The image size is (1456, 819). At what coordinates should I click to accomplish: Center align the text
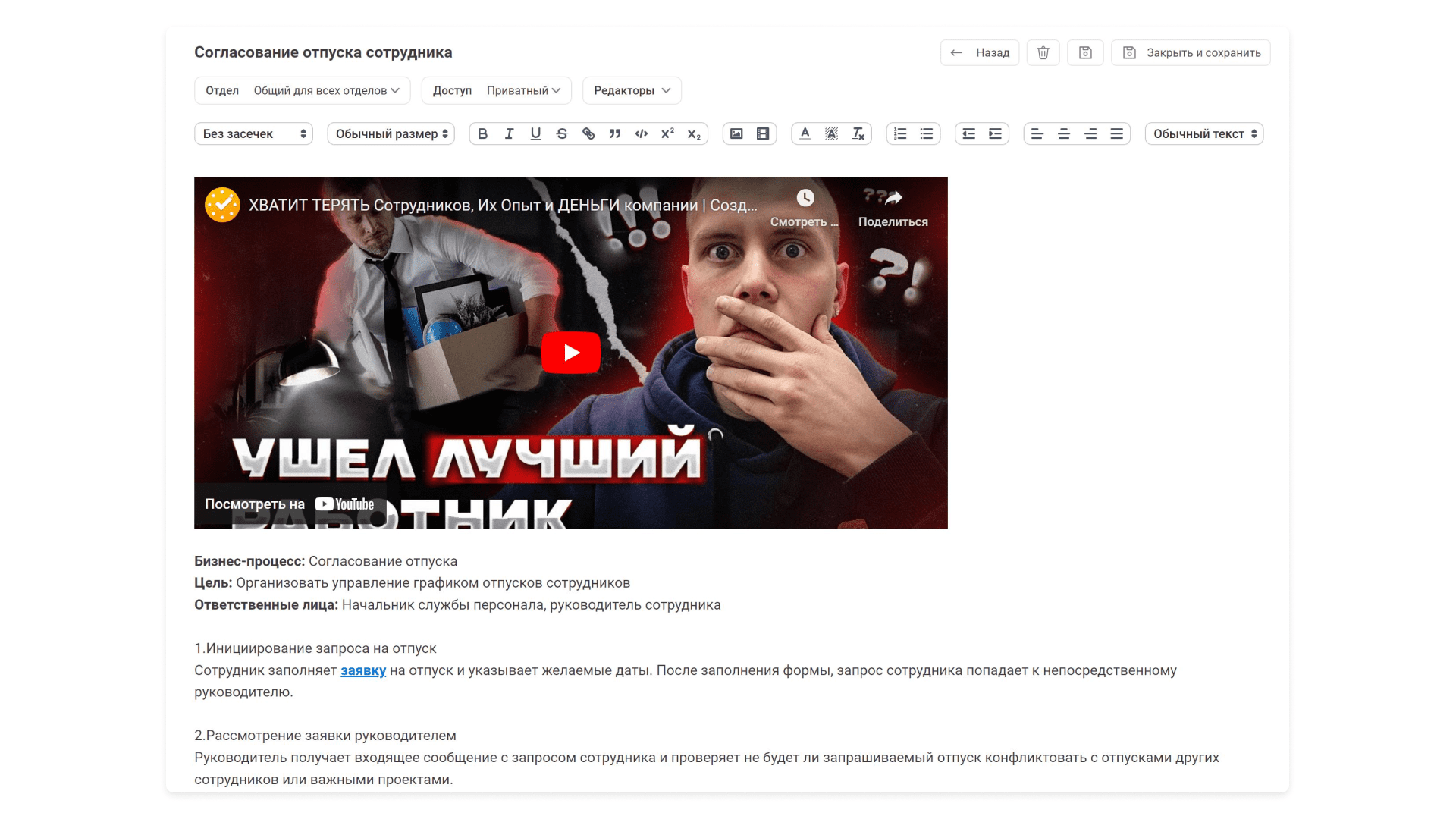tap(1064, 133)
